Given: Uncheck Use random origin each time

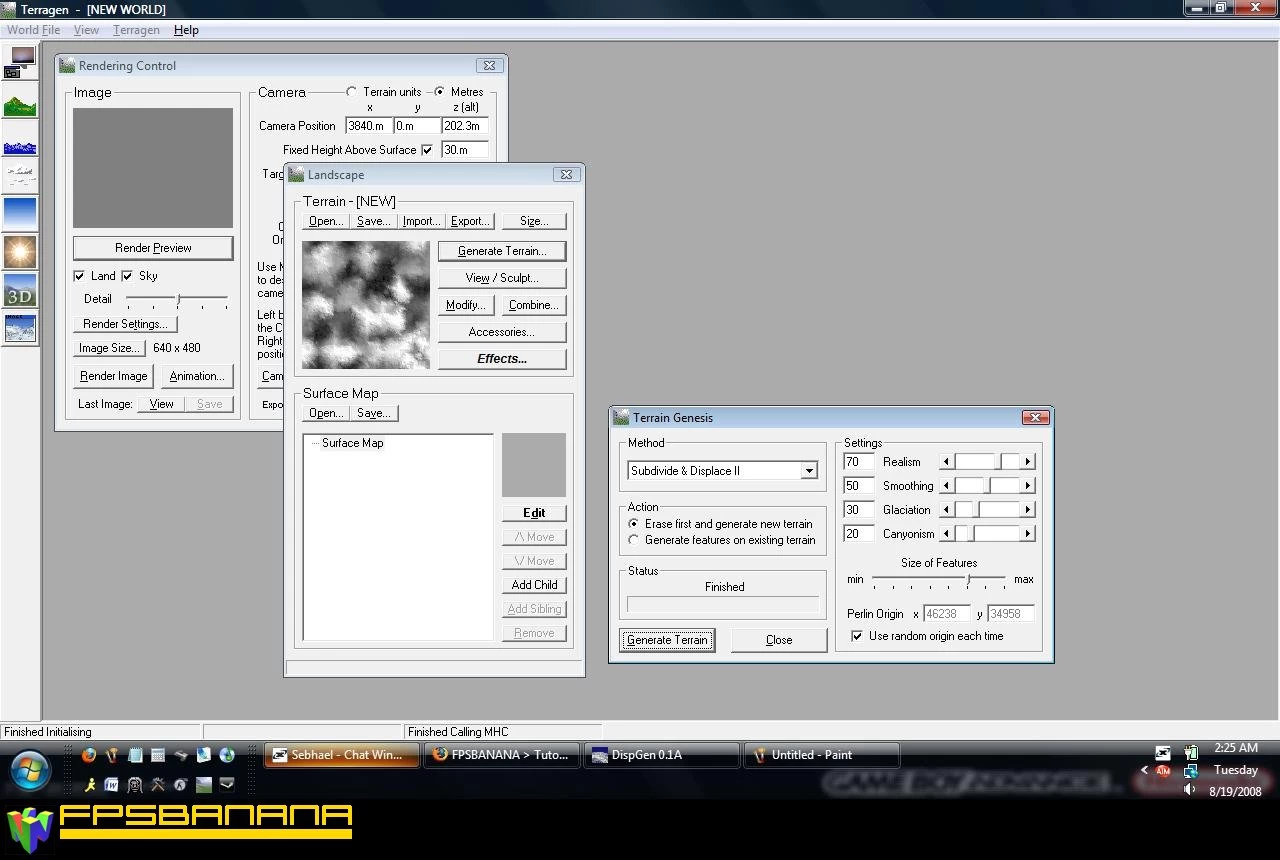Looking at the screenshot, I should (x=857, y=636).
